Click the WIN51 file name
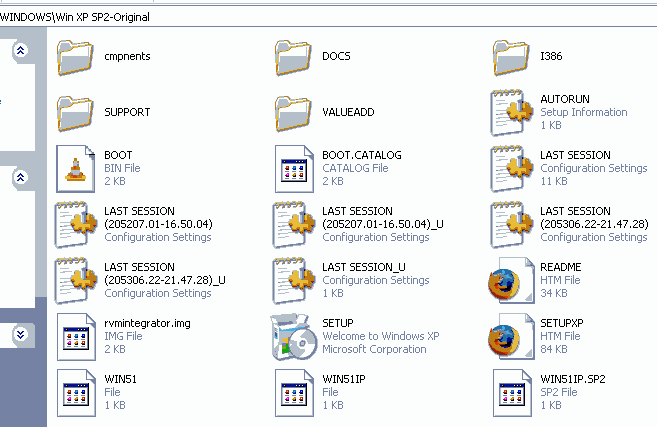The image size is (657, 427). click(x=120, y=379)
